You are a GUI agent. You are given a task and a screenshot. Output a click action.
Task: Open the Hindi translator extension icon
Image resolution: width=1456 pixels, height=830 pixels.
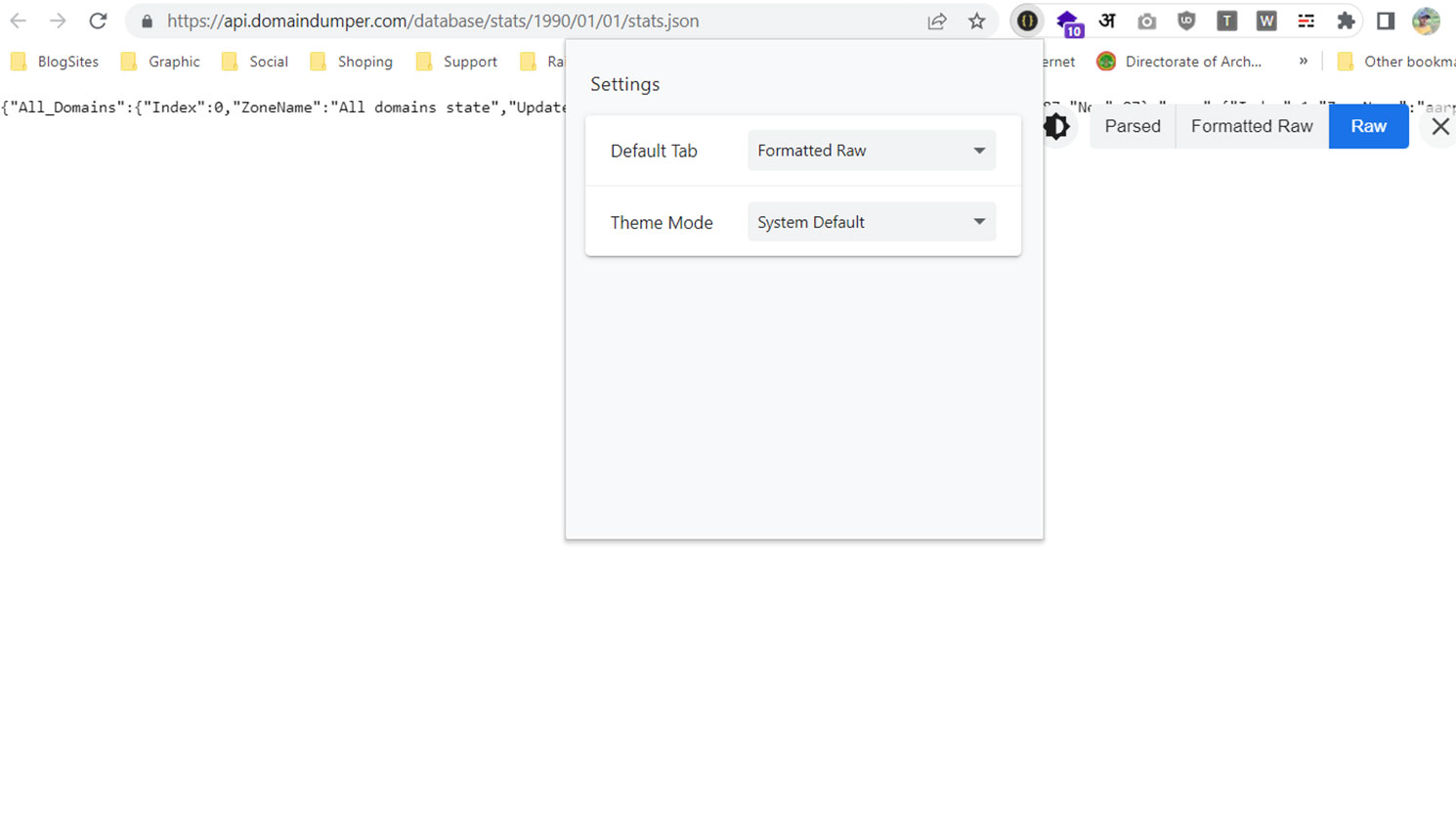point(1106,21)
